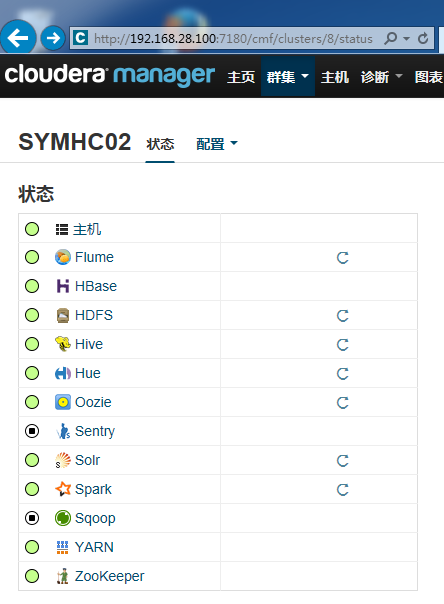Expand the 群集 dropdown in the navigation bar

pos(288,77)
